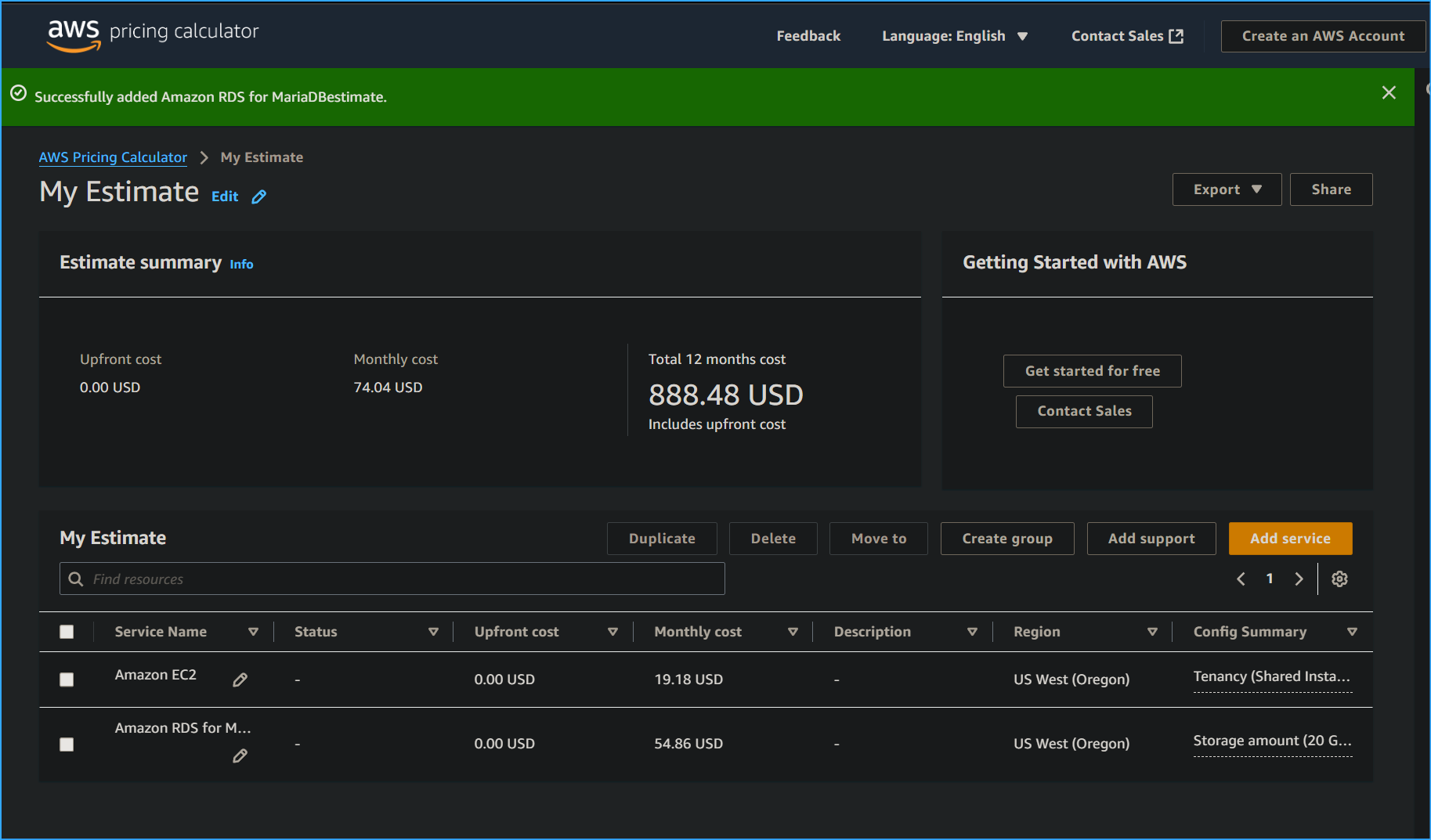Open table preferences gear icon
The height and width of the screenshot is (840, 1431).
click(x=1339, y=579)
